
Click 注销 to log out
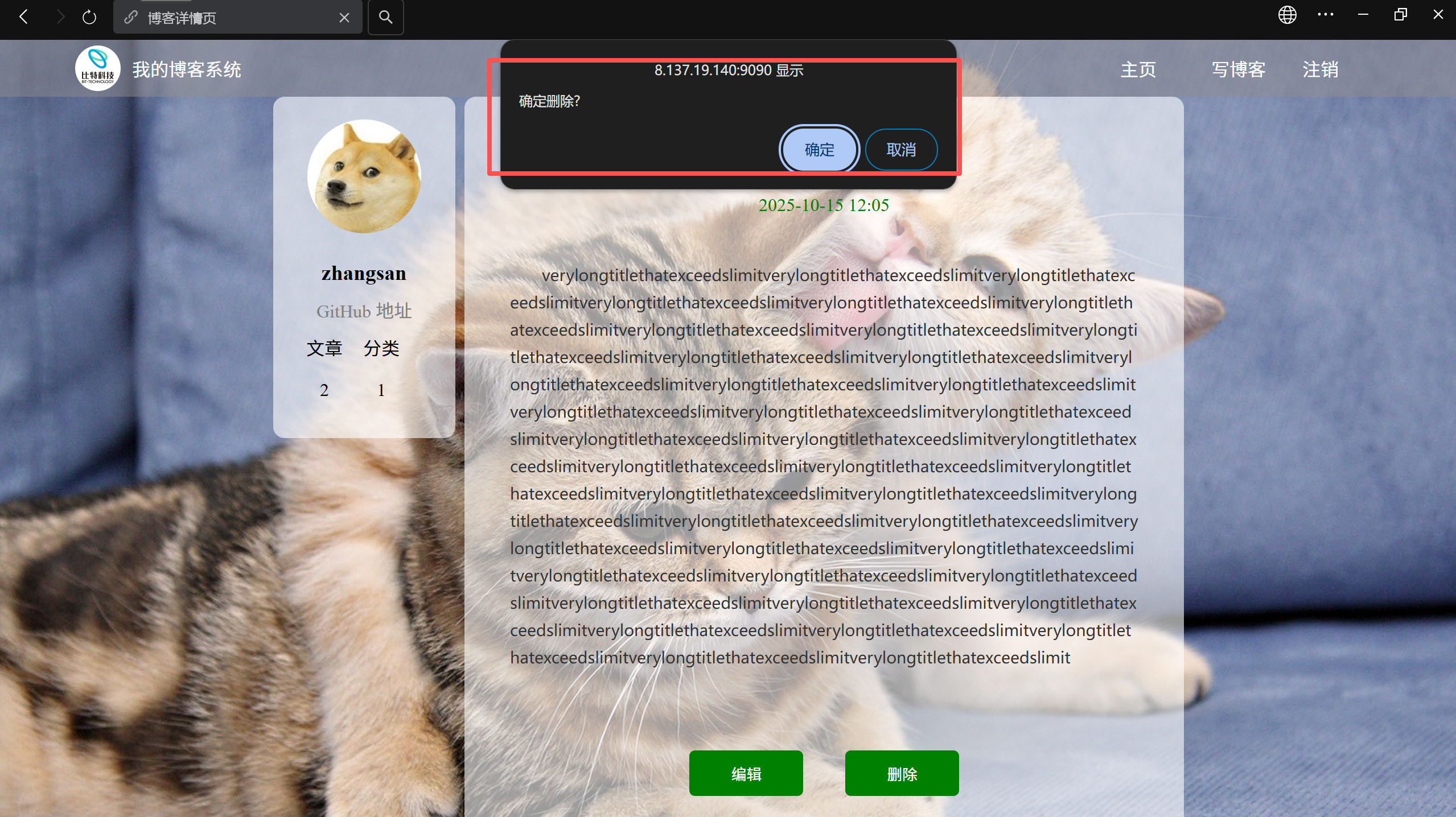pyautogui.click(x=1320, y=69)
